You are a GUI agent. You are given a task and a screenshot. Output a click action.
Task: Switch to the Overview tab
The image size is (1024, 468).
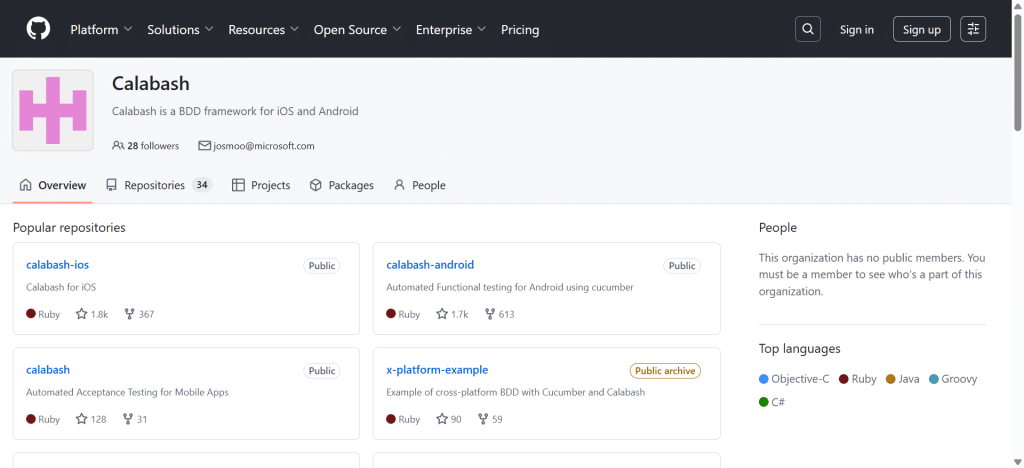(x=53, y=185)
